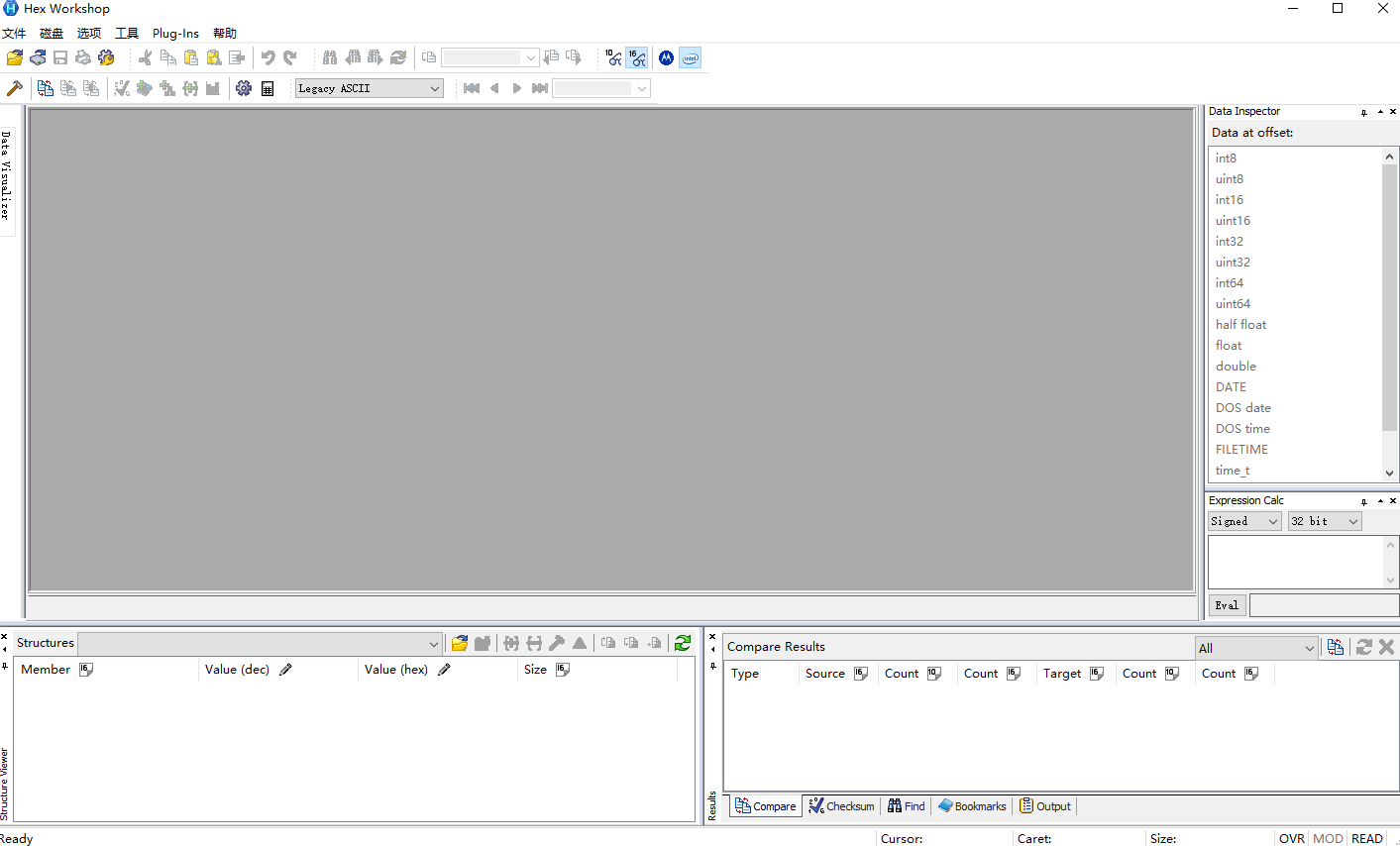1400x846 pixels.
Task: Open a file with the folder icon
Action: coord(15,58)
